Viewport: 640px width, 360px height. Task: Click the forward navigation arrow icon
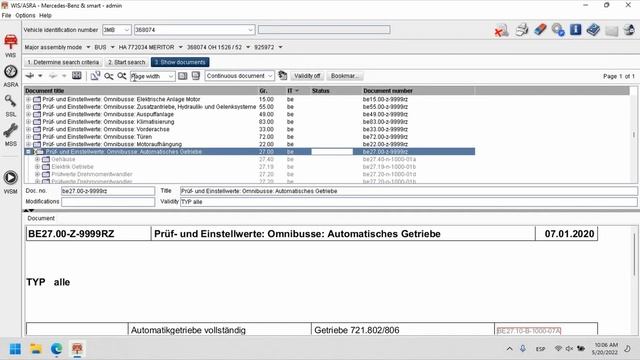(x=53, y=76)
